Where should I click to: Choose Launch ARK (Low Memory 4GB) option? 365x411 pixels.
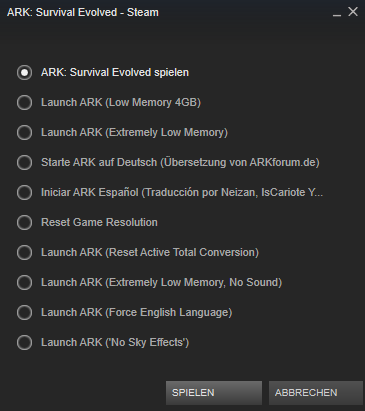(x=25, y=103)
